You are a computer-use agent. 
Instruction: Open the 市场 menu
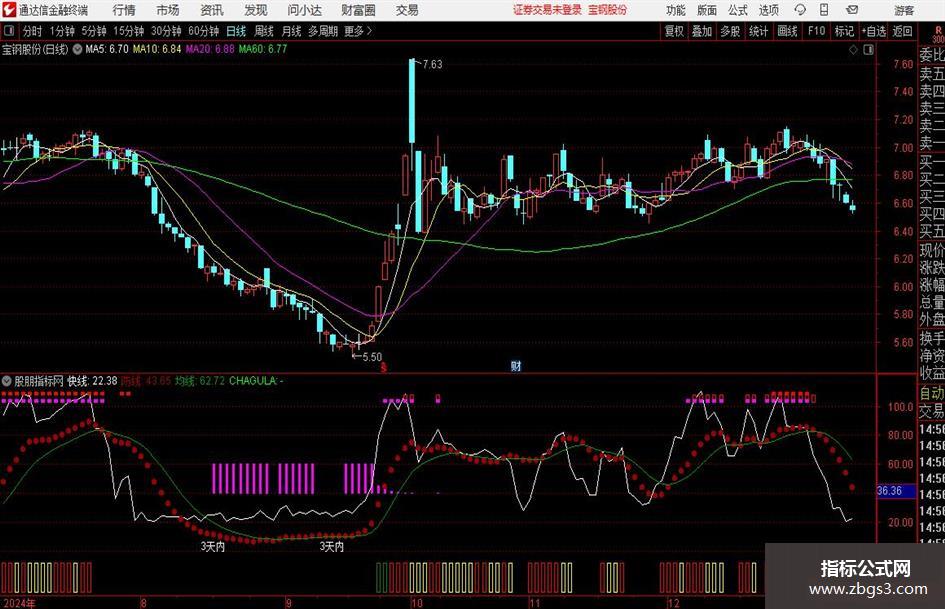[168, 10]
